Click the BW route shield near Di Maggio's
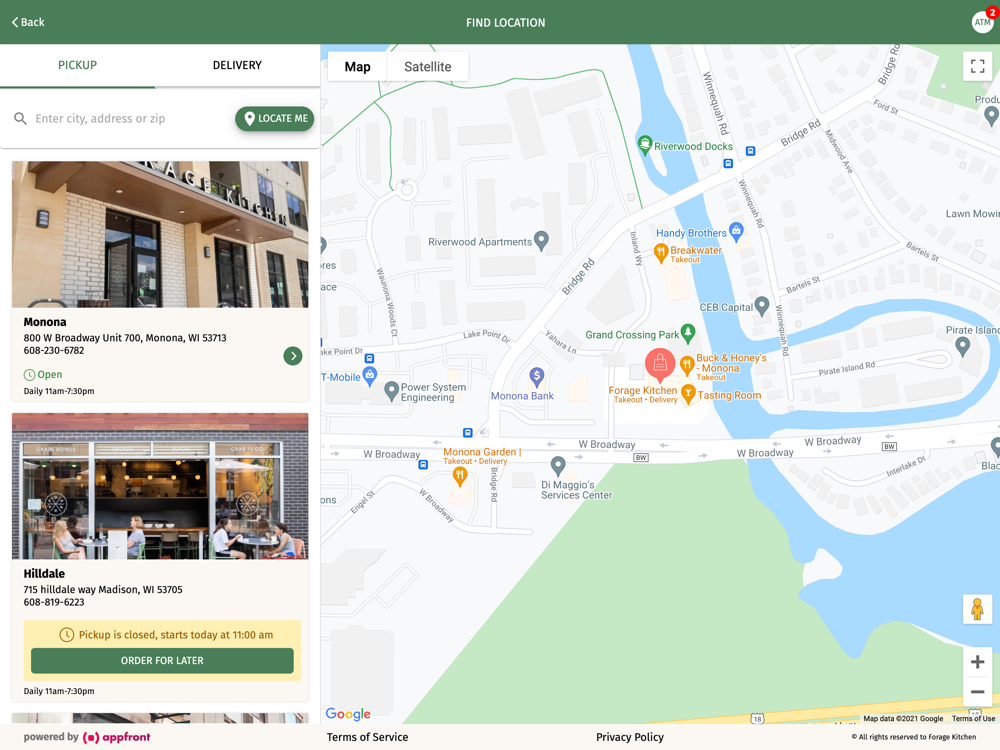The width and height of the screenshot is (1000, 750). coord(641,457)
